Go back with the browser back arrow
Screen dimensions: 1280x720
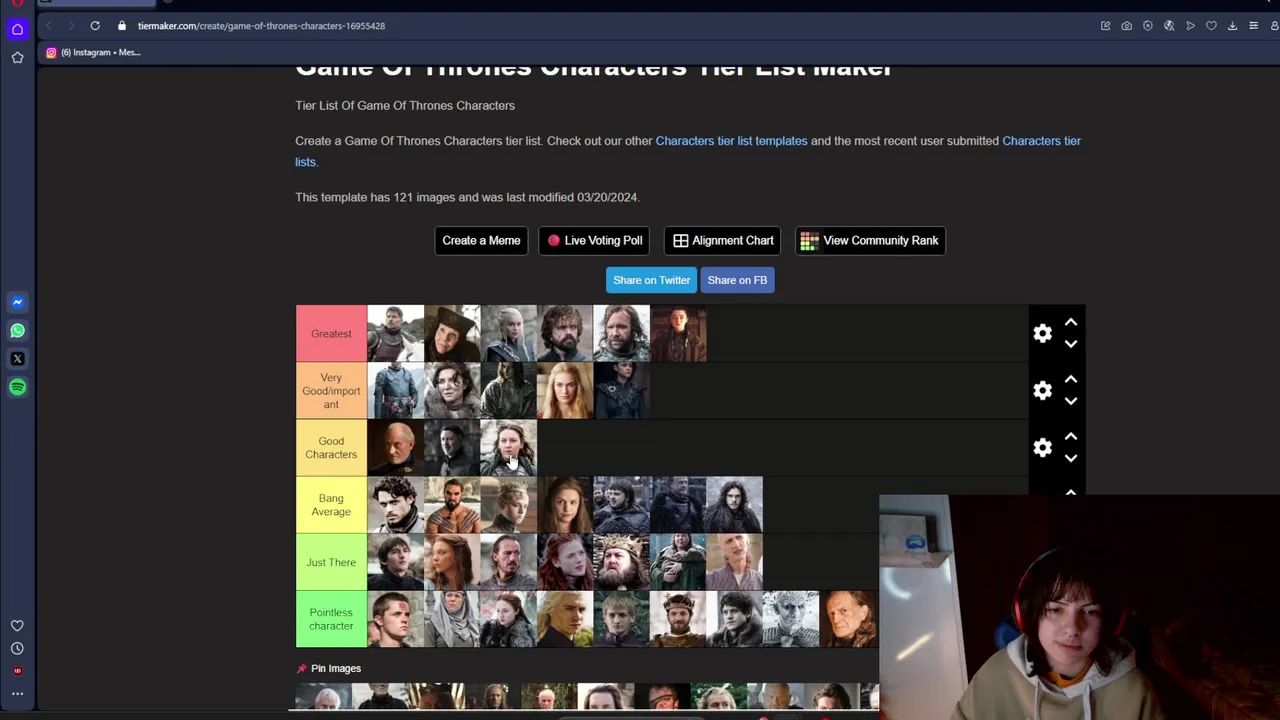(x=48, y=26)
